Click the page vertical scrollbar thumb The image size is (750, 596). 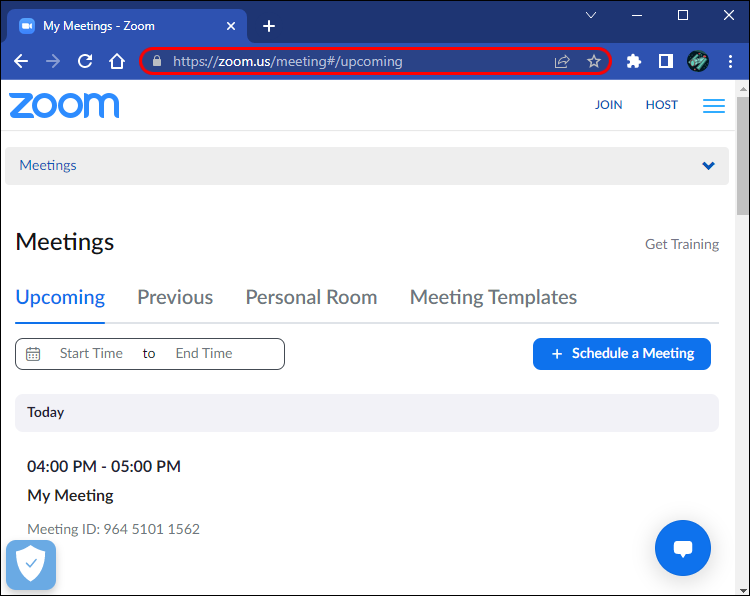point(743,156)
